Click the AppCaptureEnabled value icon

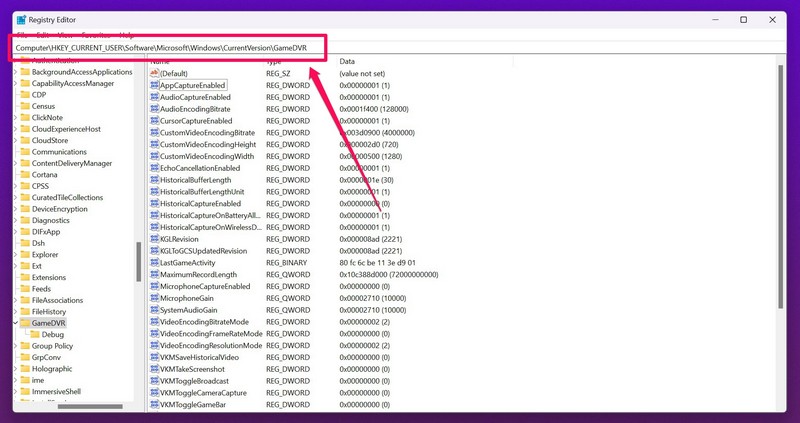point(154,85)
